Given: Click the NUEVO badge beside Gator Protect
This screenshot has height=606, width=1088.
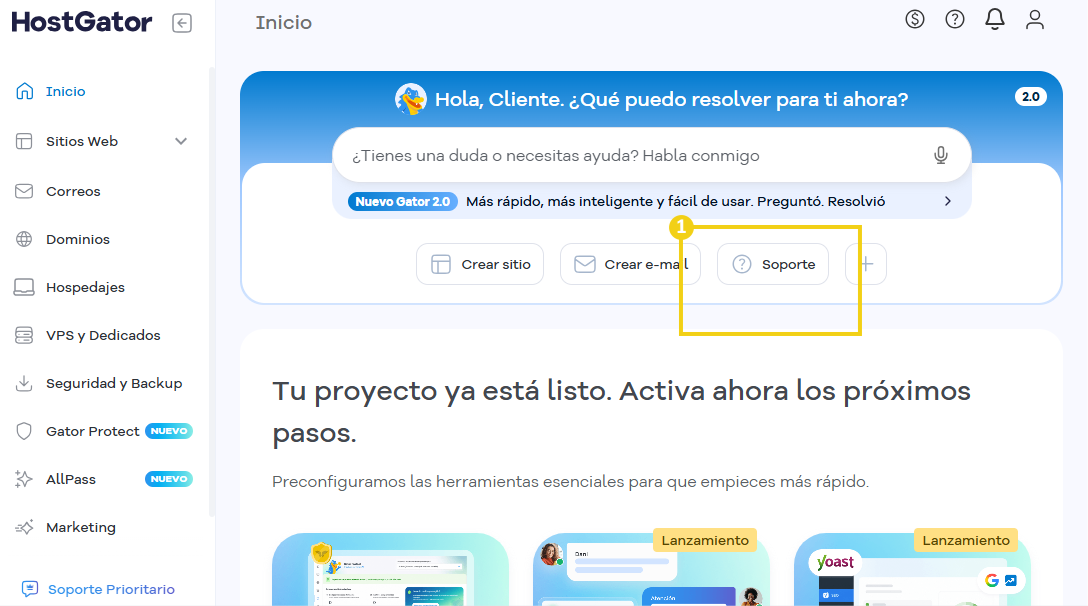Looking at the screenshot, I should pyautogui.click(x=169, y=431).
